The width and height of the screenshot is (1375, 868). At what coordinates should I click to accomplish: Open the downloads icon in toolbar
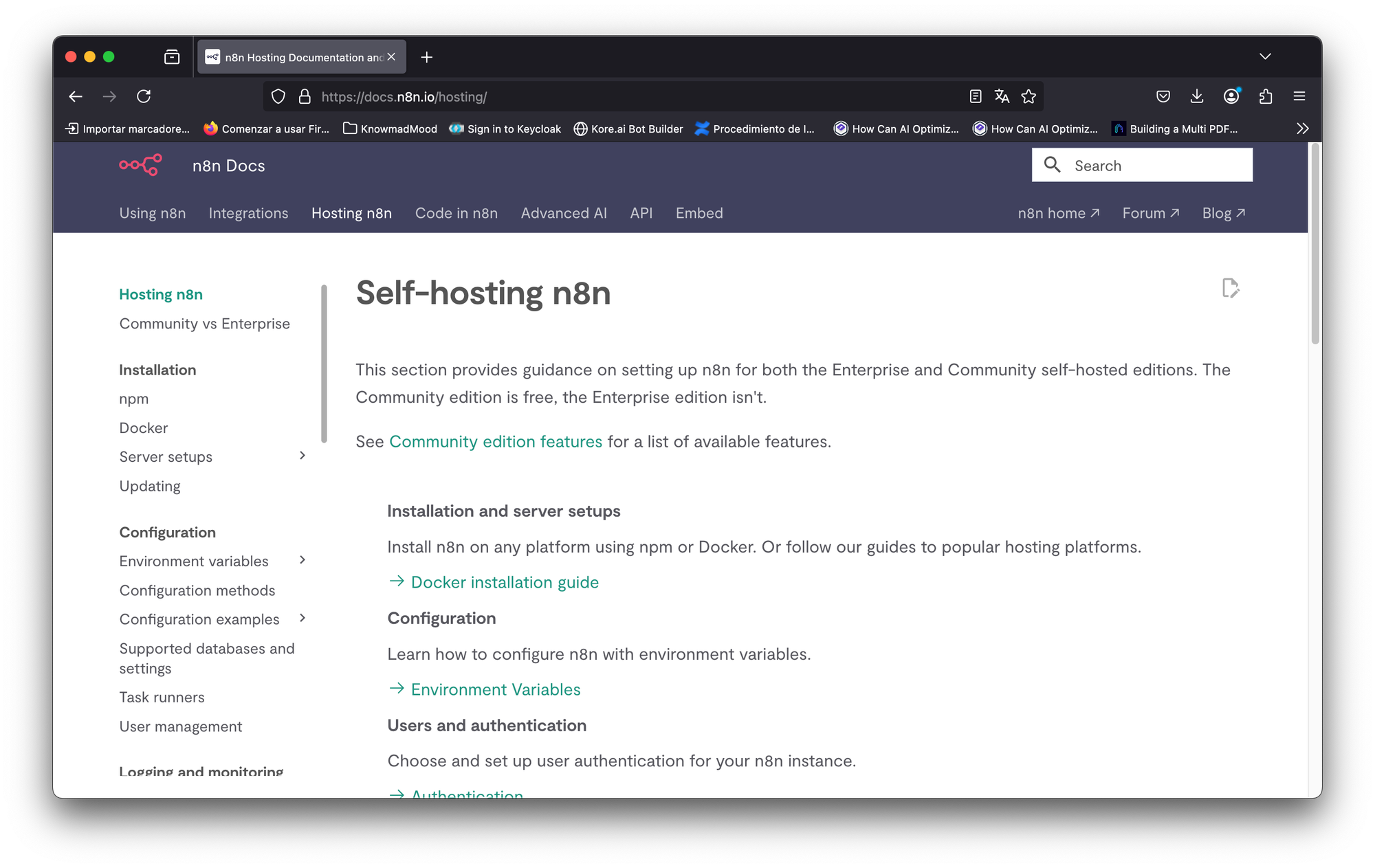1197,97
